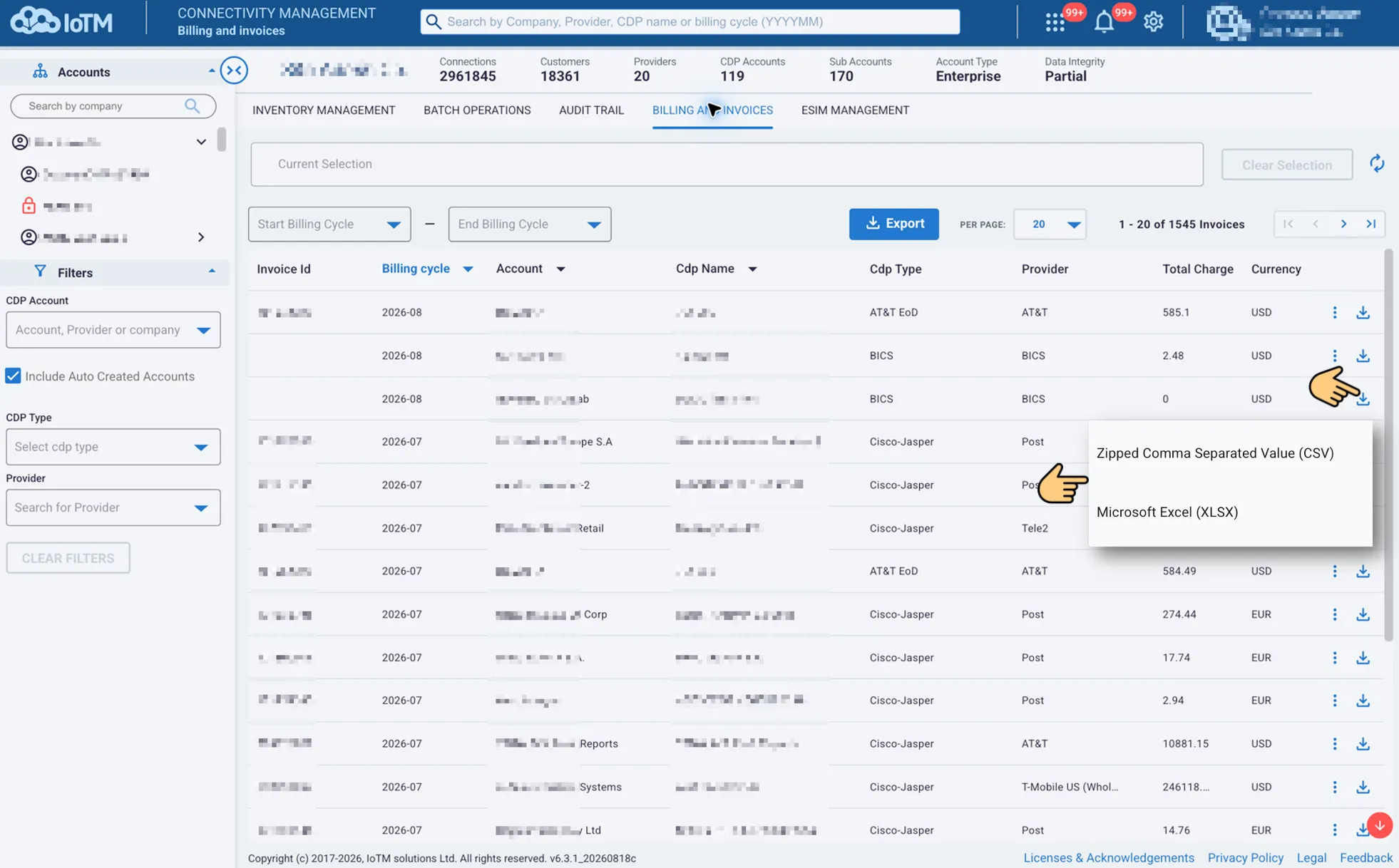
Task: Click the top search bar field
Action: click(x=690, y=21)
